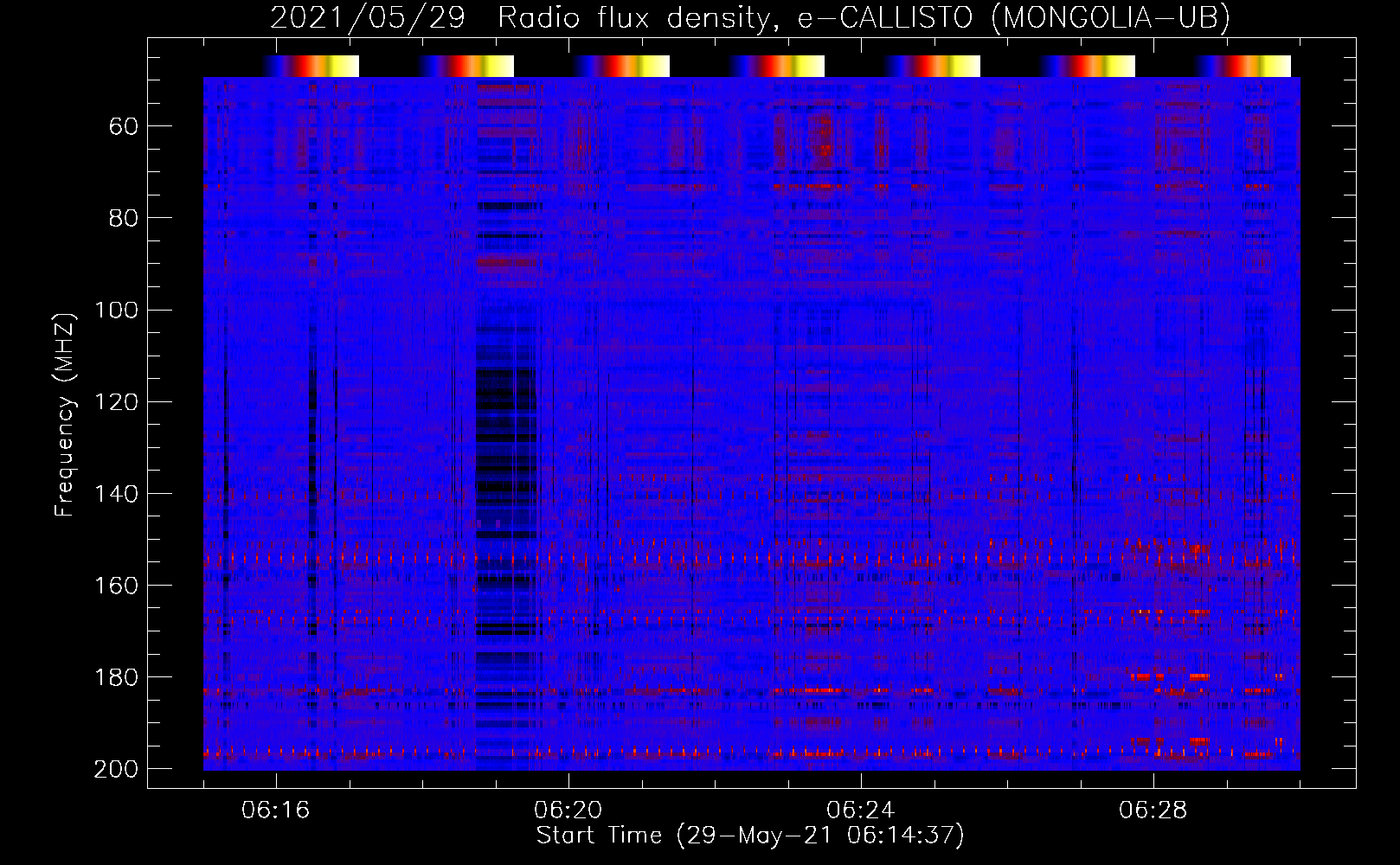Viewport: 1400px width, 865px height.
Task: Click the 120 frequency tick label
Action: click(116, 402)
